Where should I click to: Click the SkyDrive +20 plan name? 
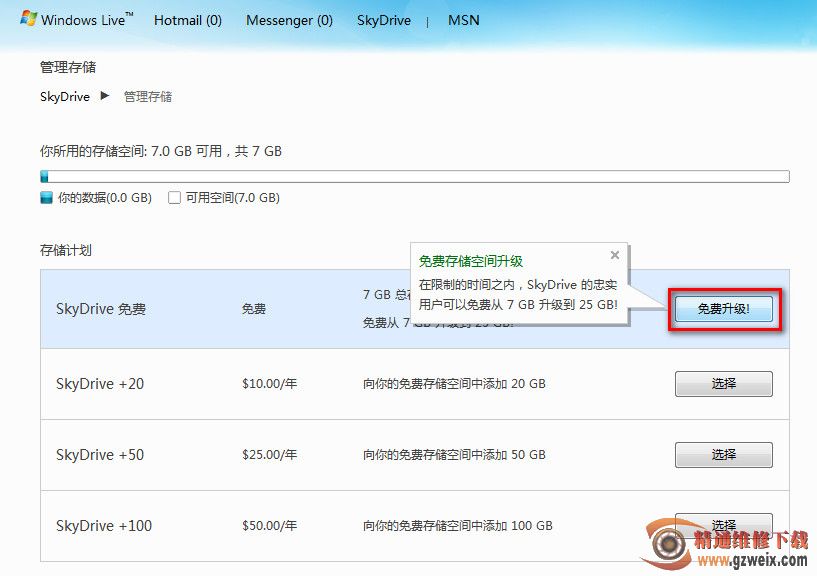click(x=100, y=384)
